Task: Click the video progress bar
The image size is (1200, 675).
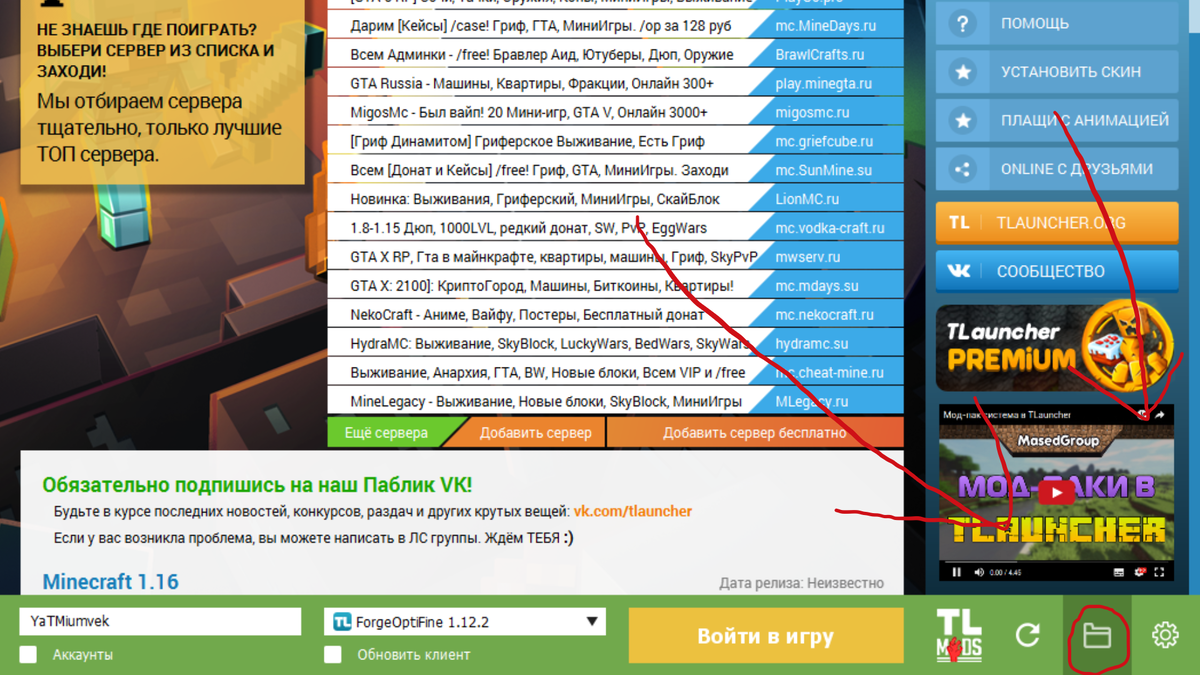Action: 1056,560
